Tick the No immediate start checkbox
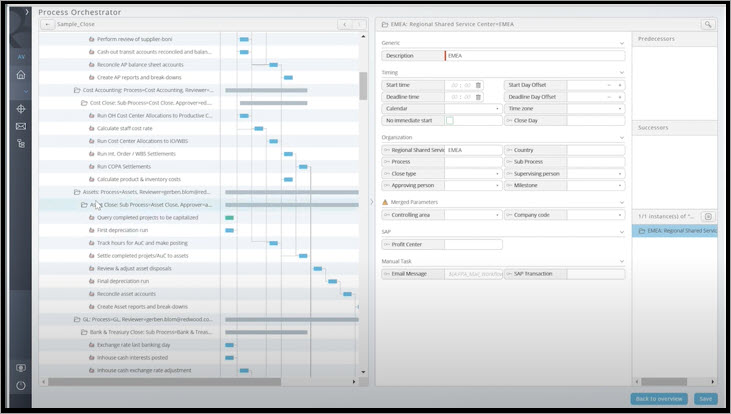731x414 pixels. point(449,120)
